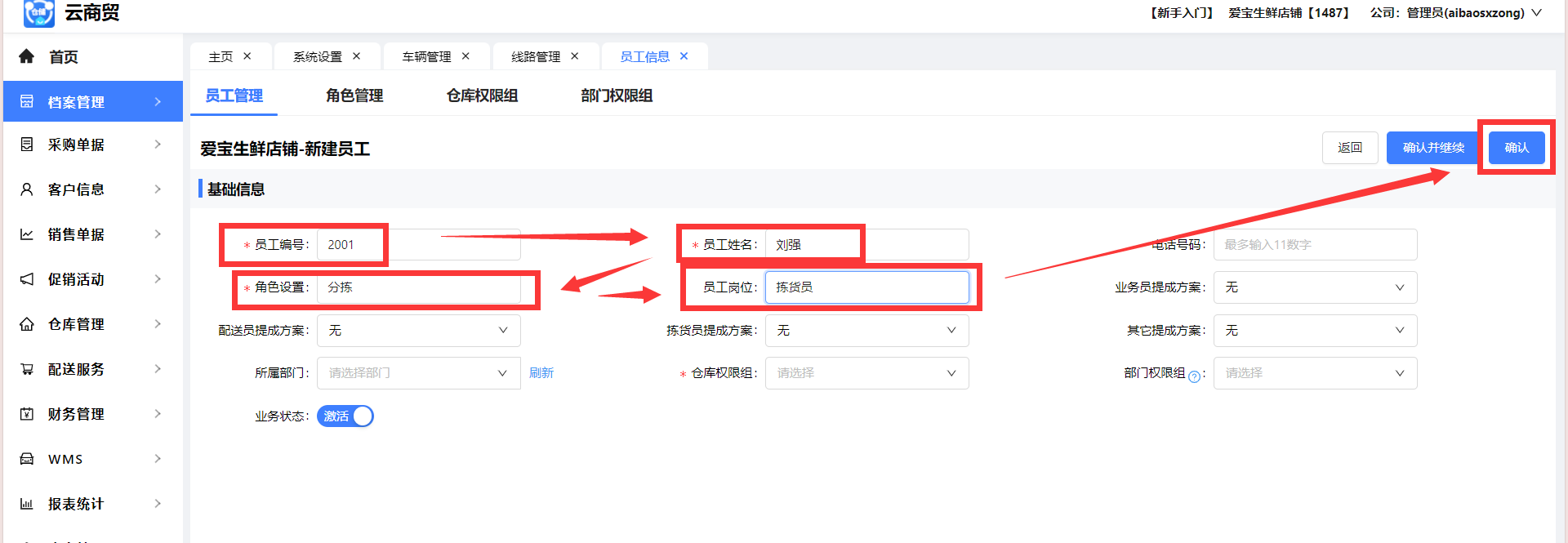Click the 采购单据 document icon
This screenshot has height=543, width=1568.
27,145
